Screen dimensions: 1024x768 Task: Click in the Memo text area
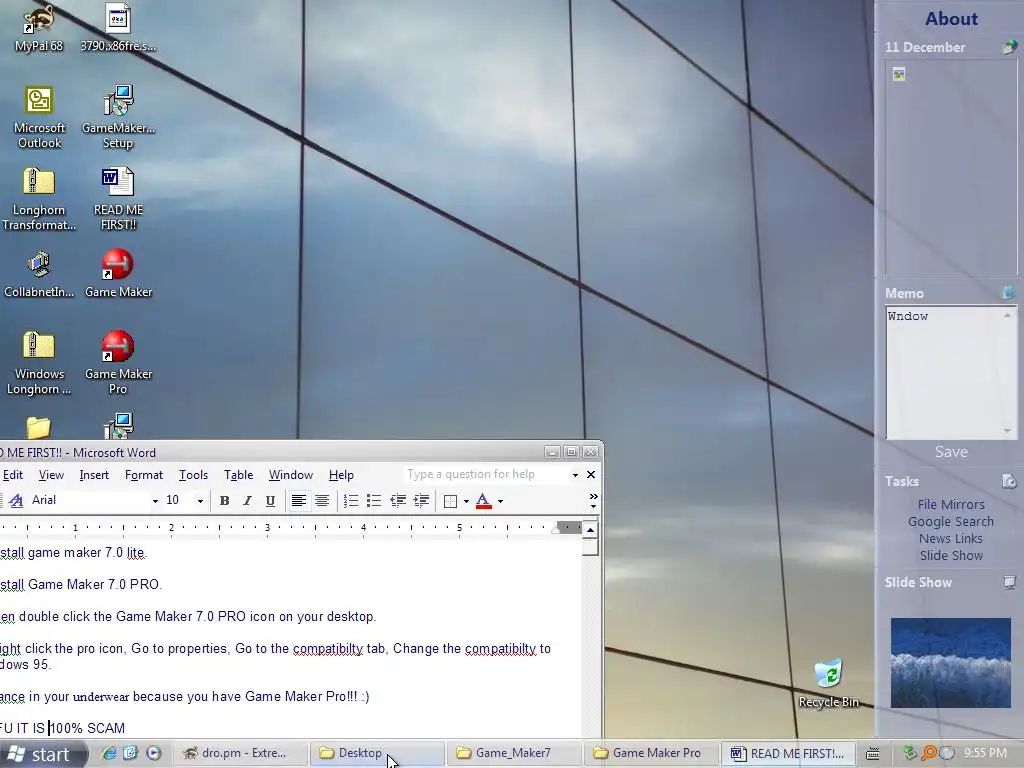tap(944, 372)
